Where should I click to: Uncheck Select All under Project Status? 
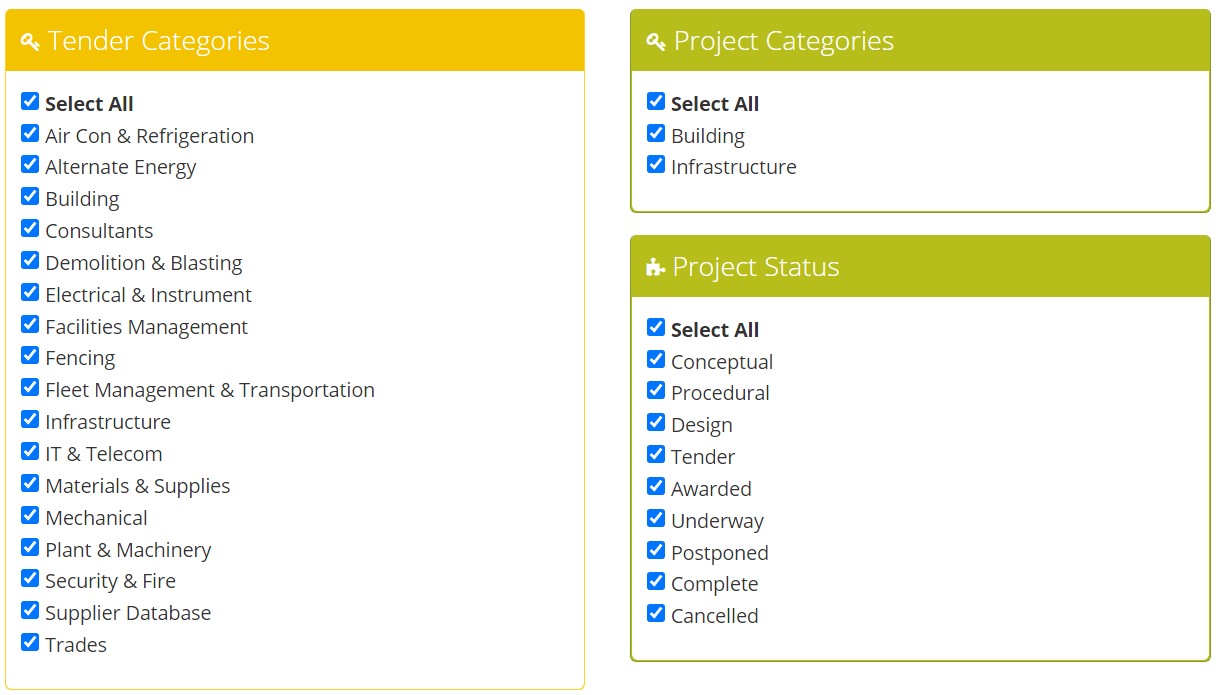656,327
